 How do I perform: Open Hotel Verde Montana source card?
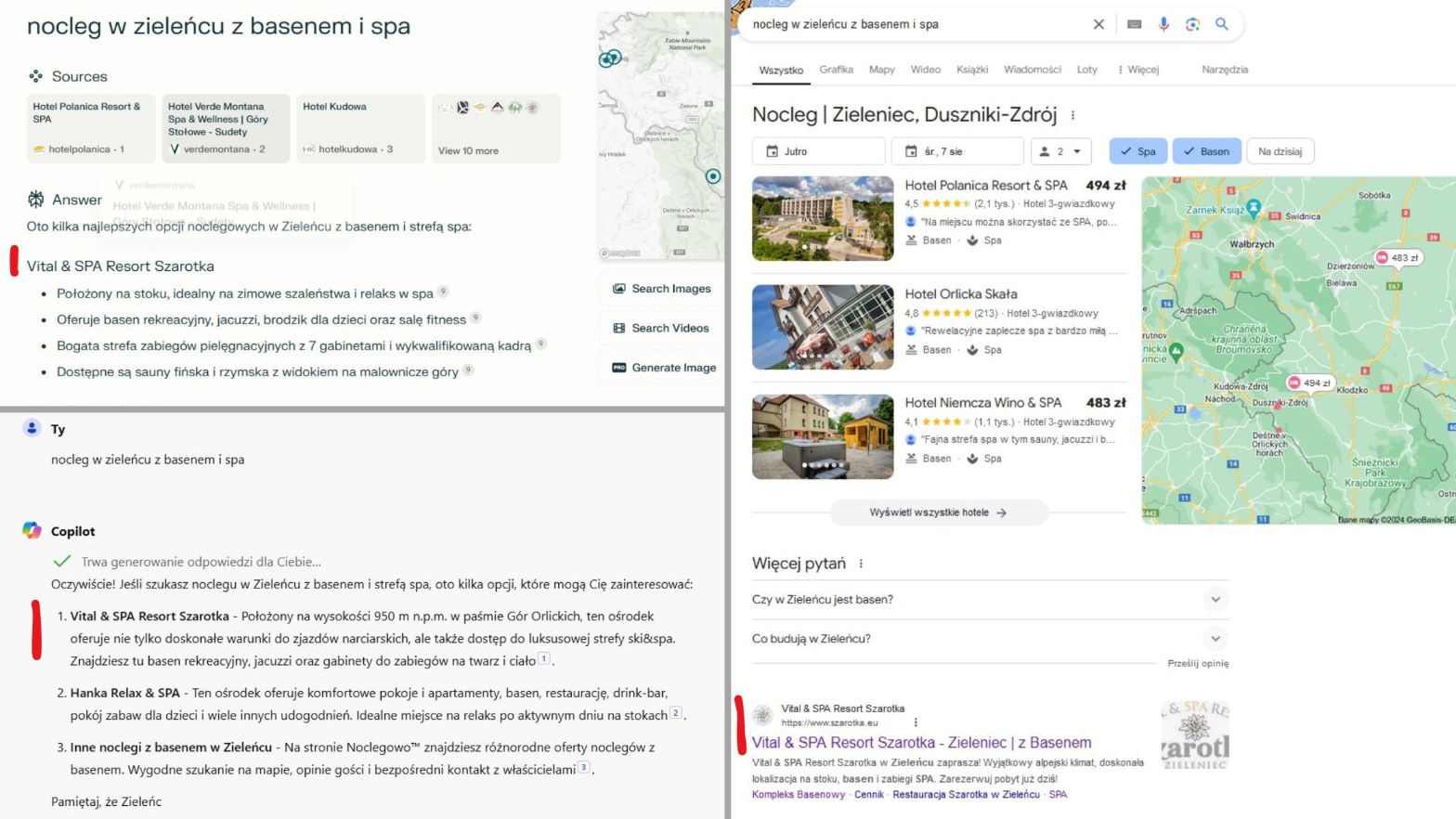[226, 128]
